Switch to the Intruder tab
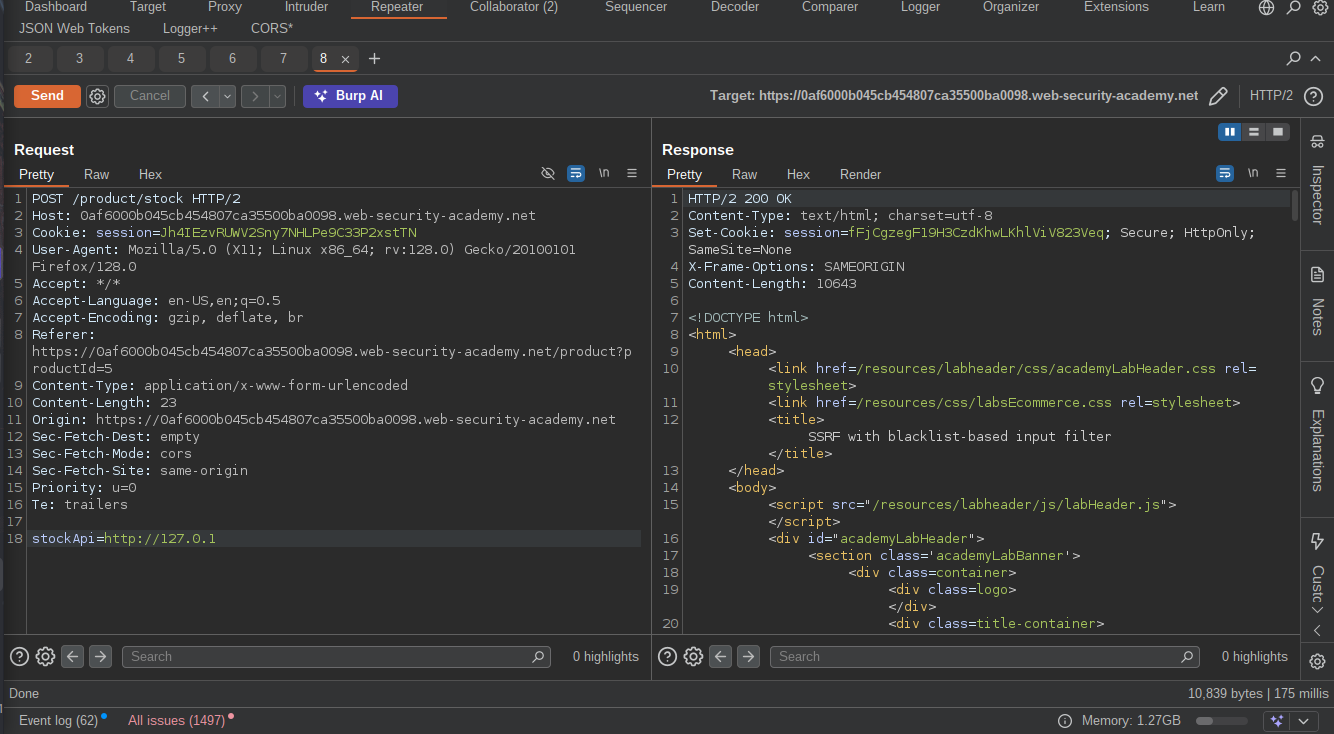 pyautogui.click(x=306, y=7)
